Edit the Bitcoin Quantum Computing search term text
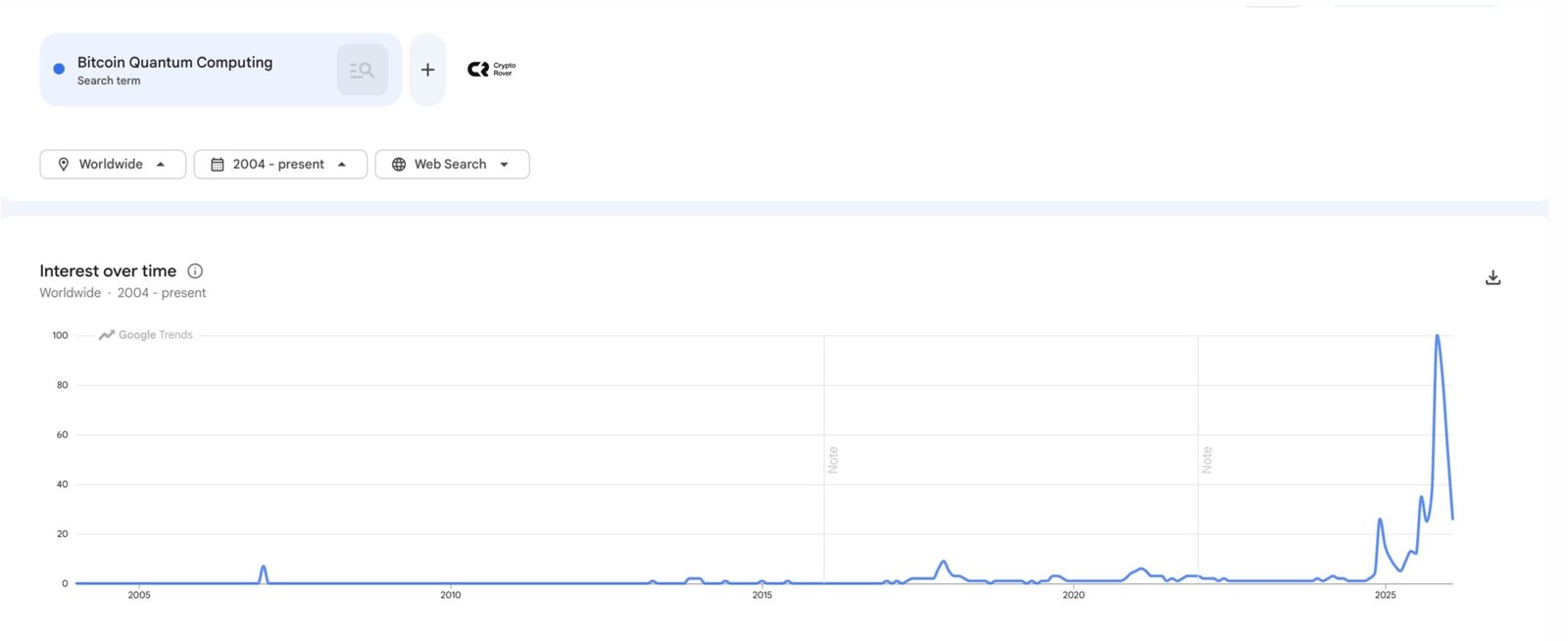Screen dimensions: 1568x641 (174, 63)
